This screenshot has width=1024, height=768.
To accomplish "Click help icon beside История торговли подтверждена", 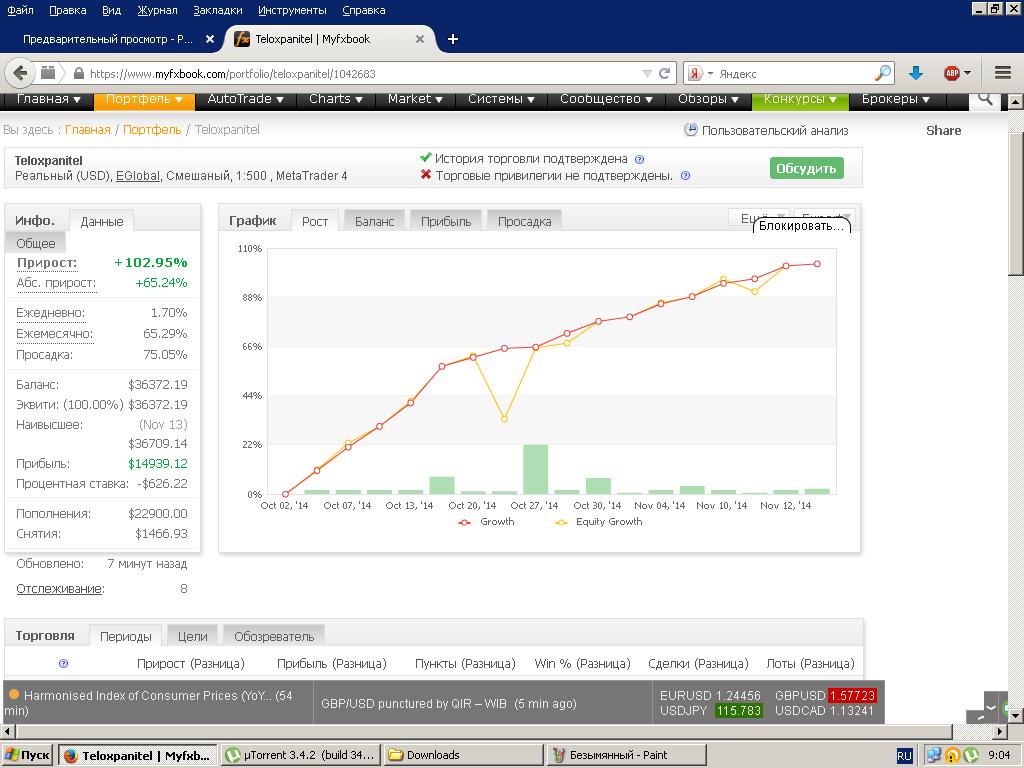I will pos(639,159).
